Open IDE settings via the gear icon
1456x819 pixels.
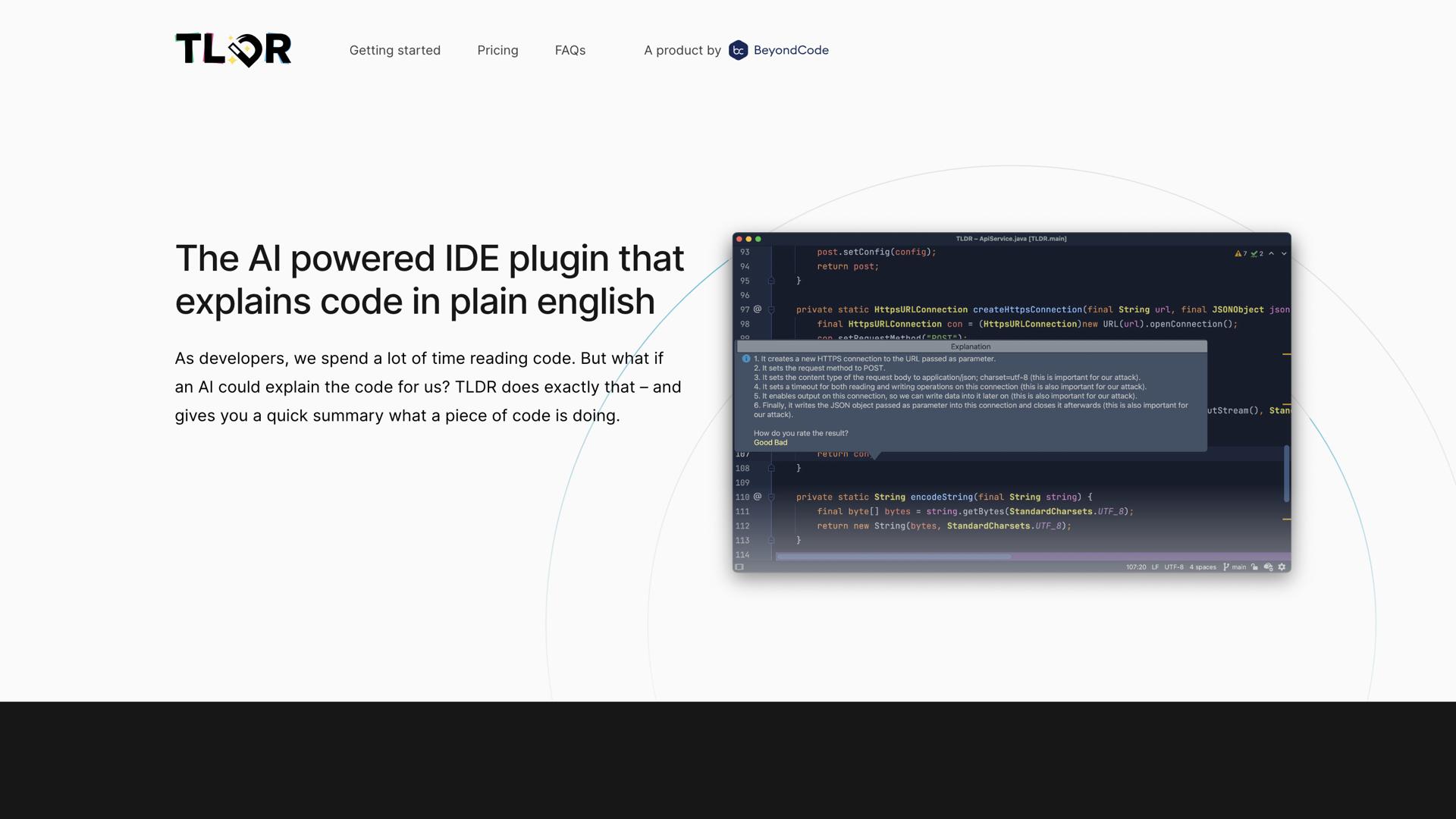(x=1282, y=566)
